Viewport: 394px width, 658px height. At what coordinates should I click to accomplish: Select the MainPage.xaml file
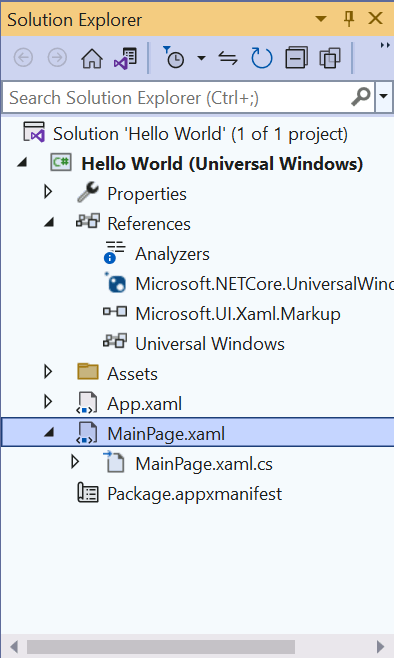pos(166,434)
